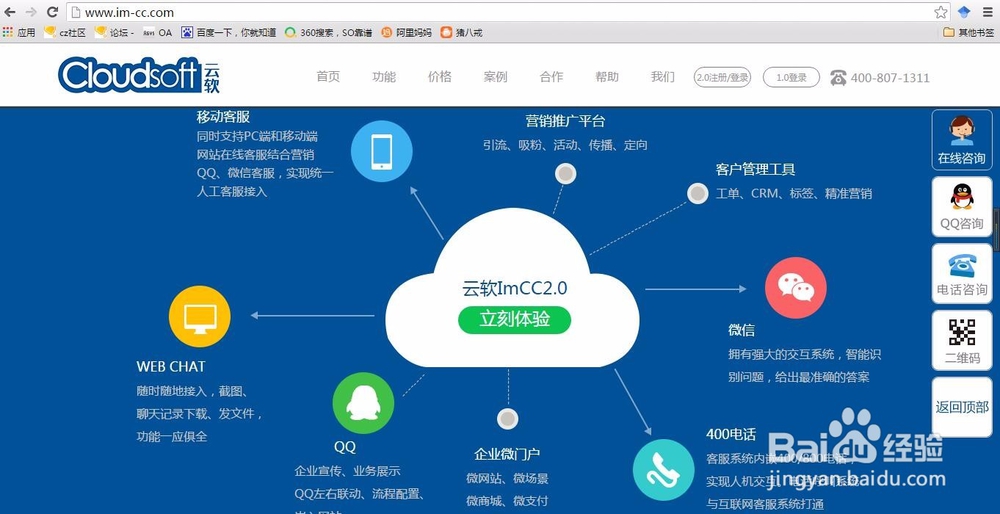Go to the 首页 nav item
The image size is (1000, 514).
pos(328,77)
